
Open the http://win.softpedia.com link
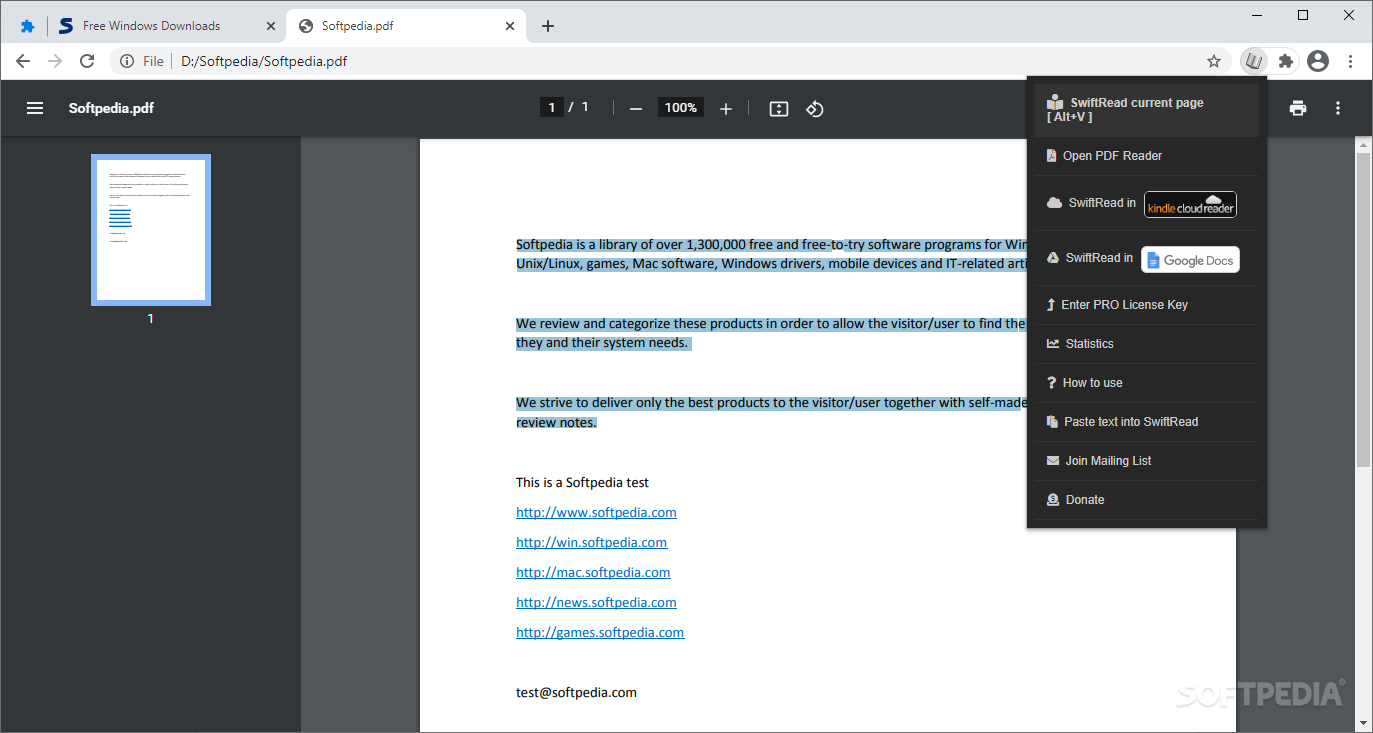coord(591,542)
